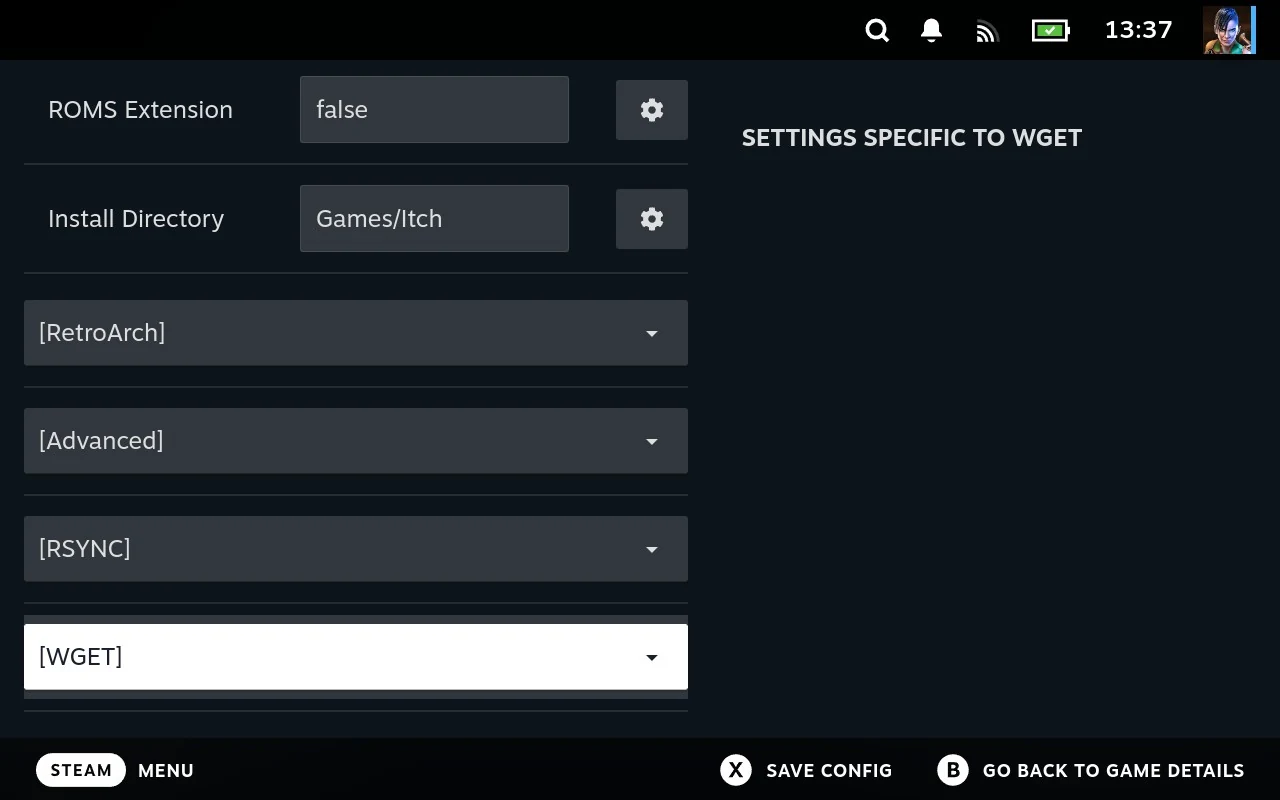Expand the highlighted [WGET] section
This screenshot has width=1280, height=800.
(356, 657)
